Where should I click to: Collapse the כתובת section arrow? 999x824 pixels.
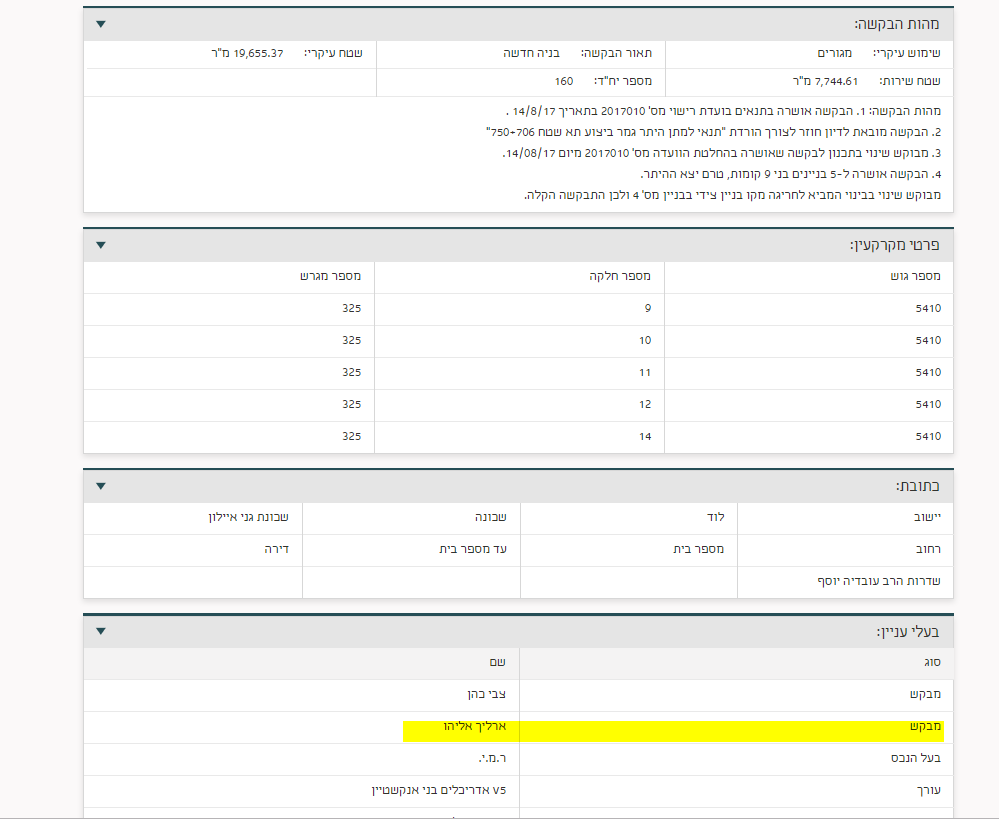coord(101,486)
